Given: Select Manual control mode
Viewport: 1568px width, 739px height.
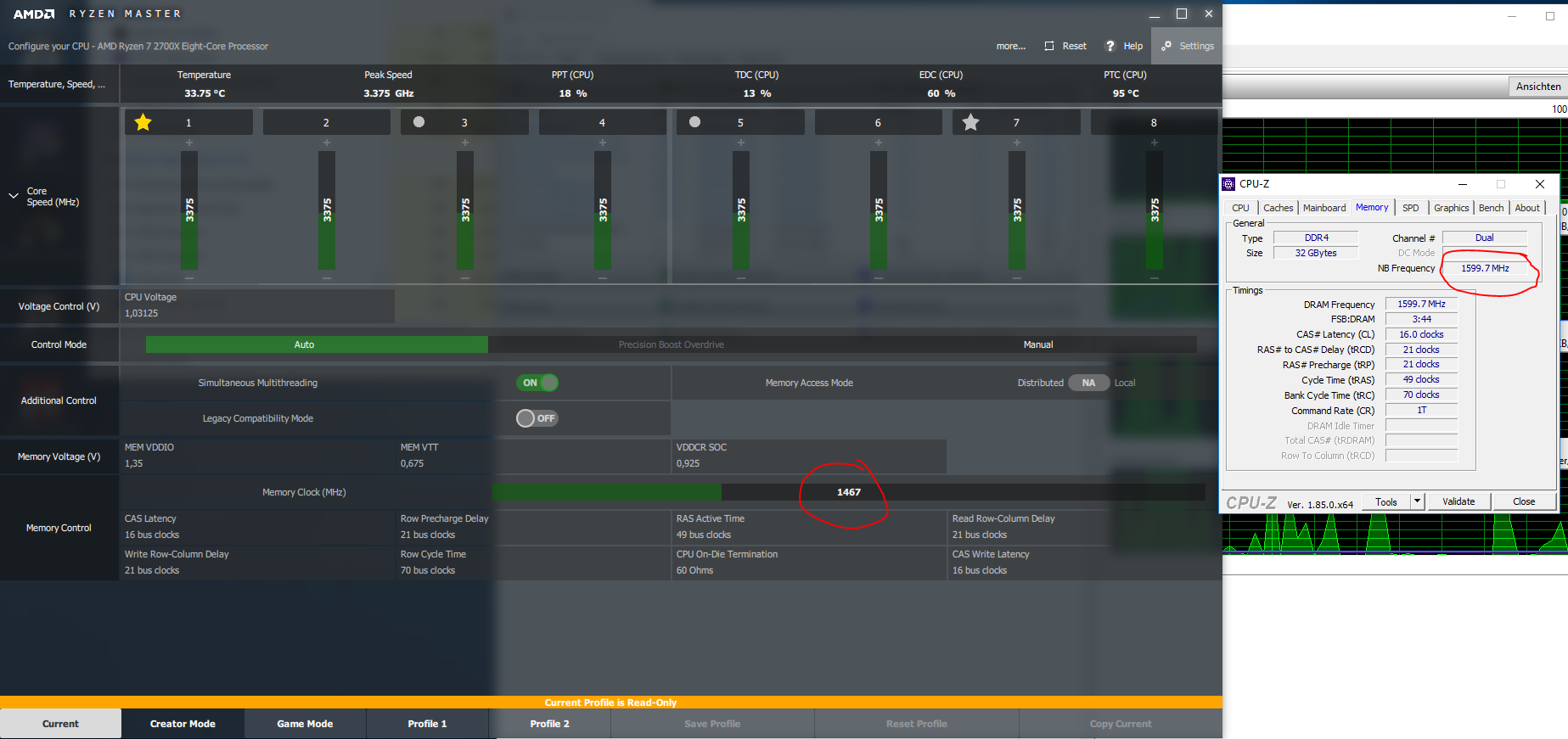Looking at the screenshot, I should (1037, 344).
